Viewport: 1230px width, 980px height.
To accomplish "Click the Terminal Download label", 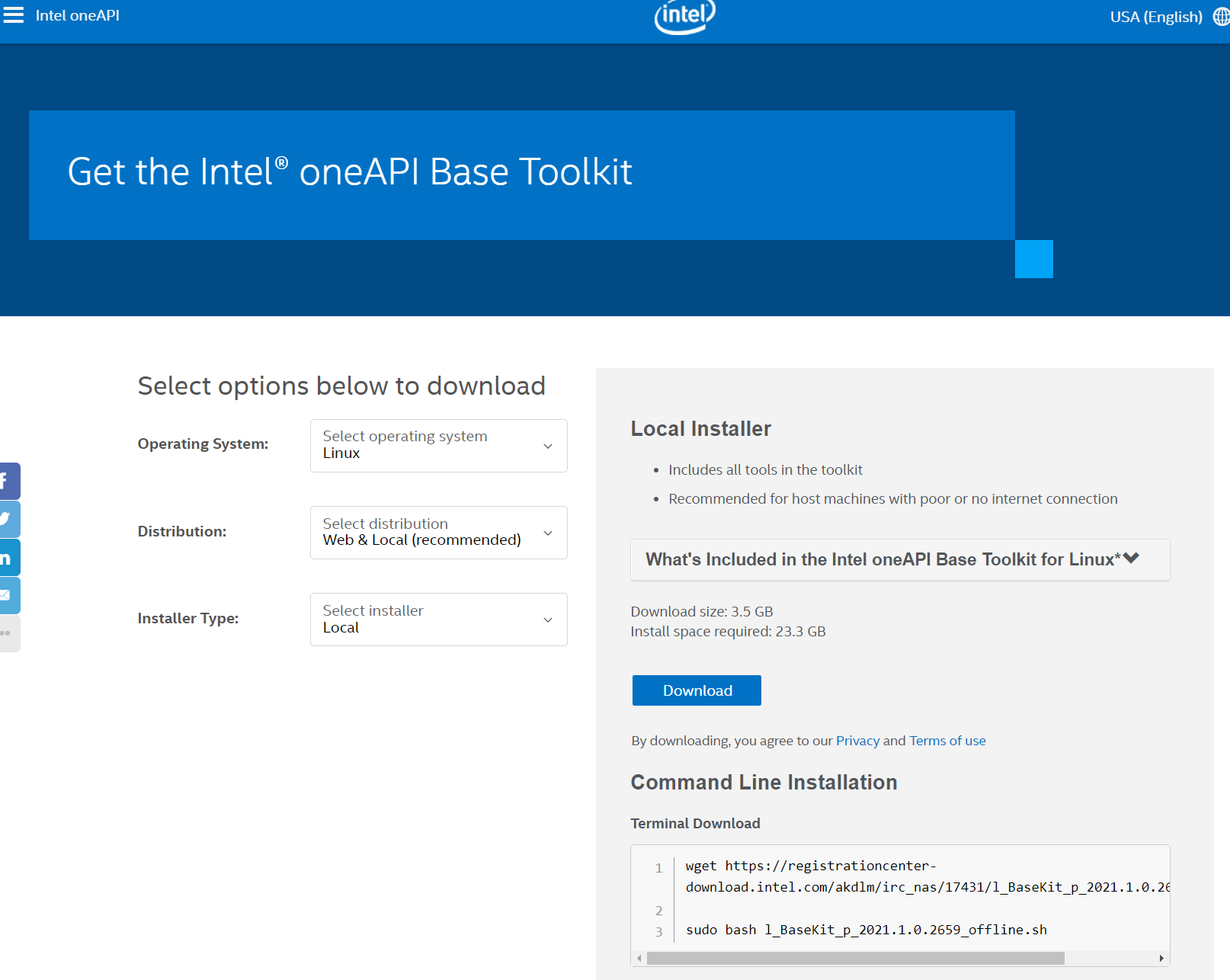I will (695, 823).
